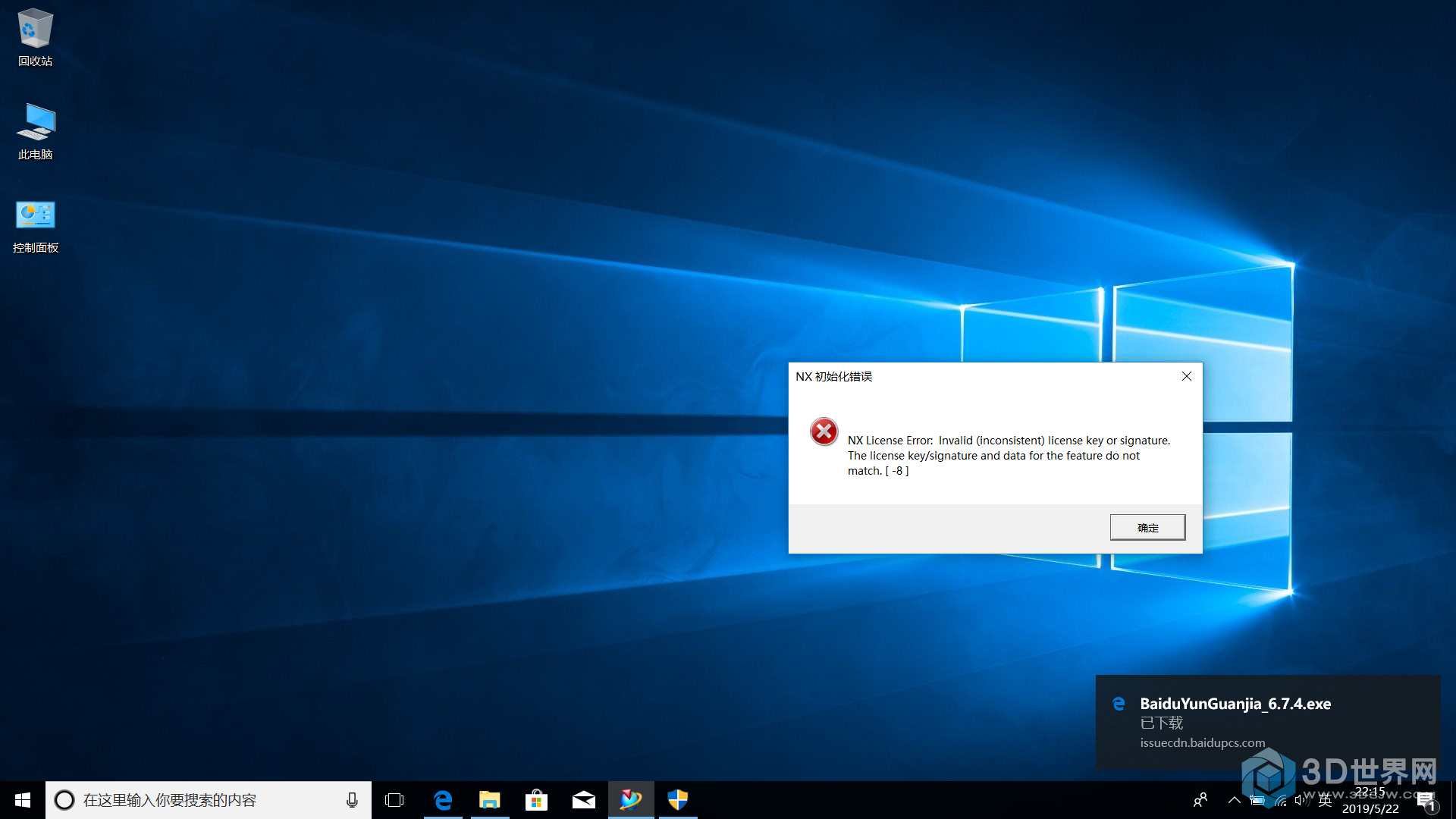
Task: Open Microsoft Edge from taskbar
Action: pyautogui.click(x=443, y=800)
